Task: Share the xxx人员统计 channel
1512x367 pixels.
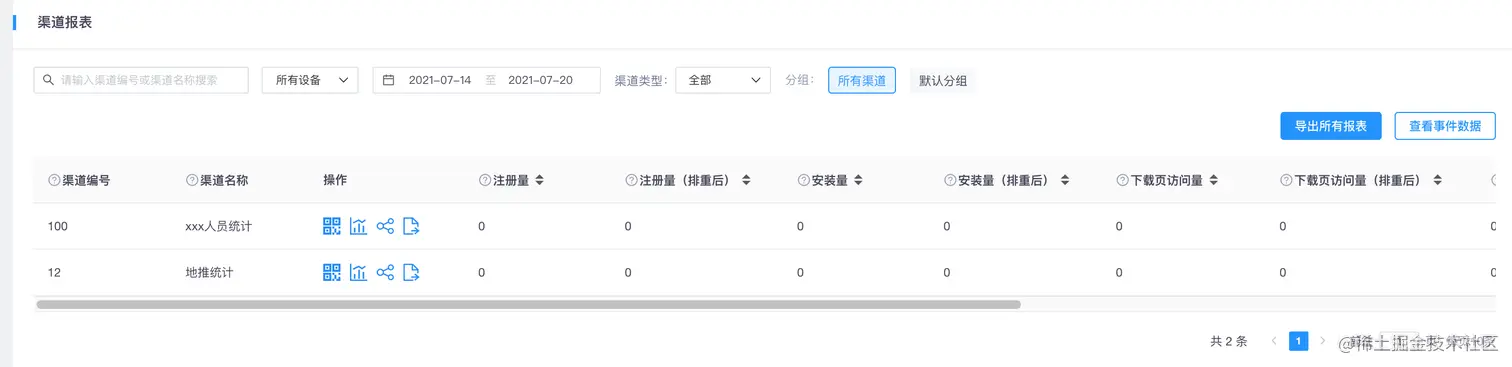Action: tap(385, 226)
